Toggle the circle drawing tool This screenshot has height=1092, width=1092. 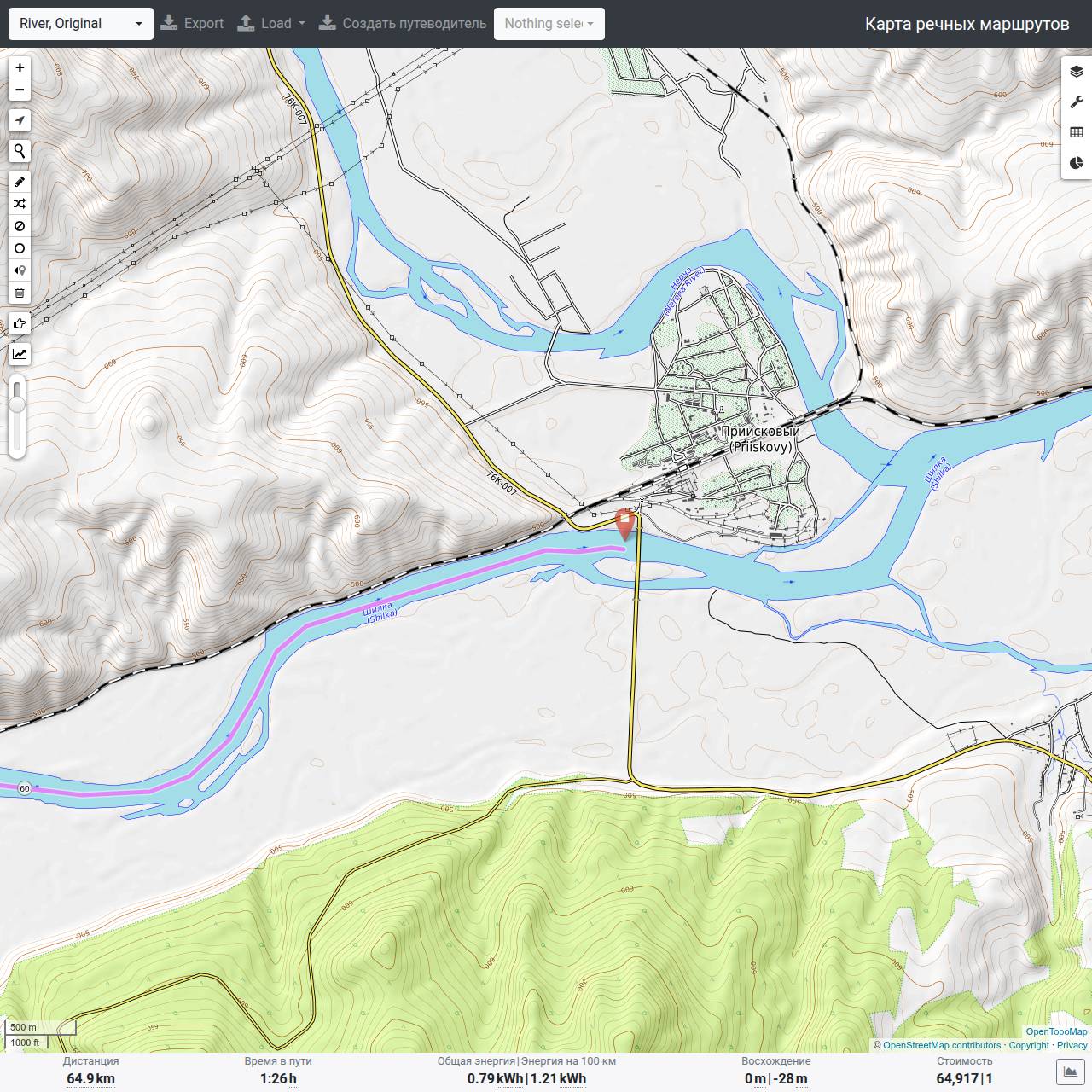point(20,248)
